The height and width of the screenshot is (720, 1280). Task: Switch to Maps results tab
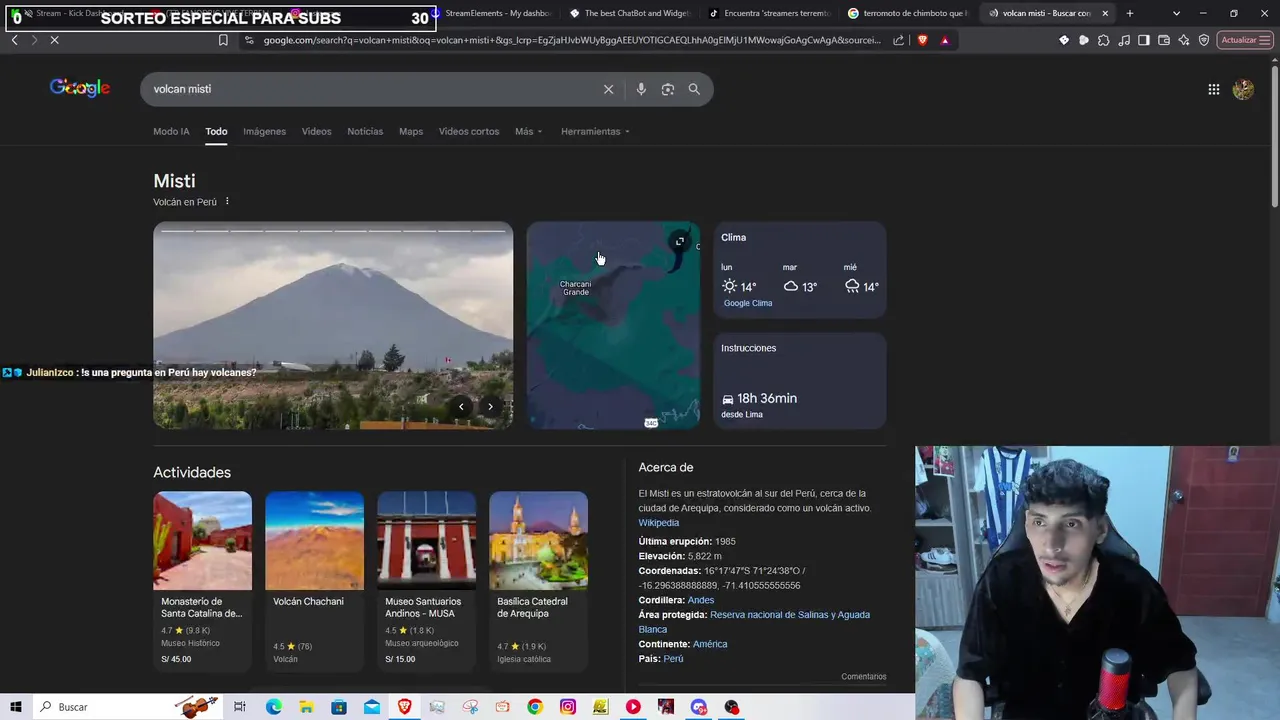[x=411, y=131]
